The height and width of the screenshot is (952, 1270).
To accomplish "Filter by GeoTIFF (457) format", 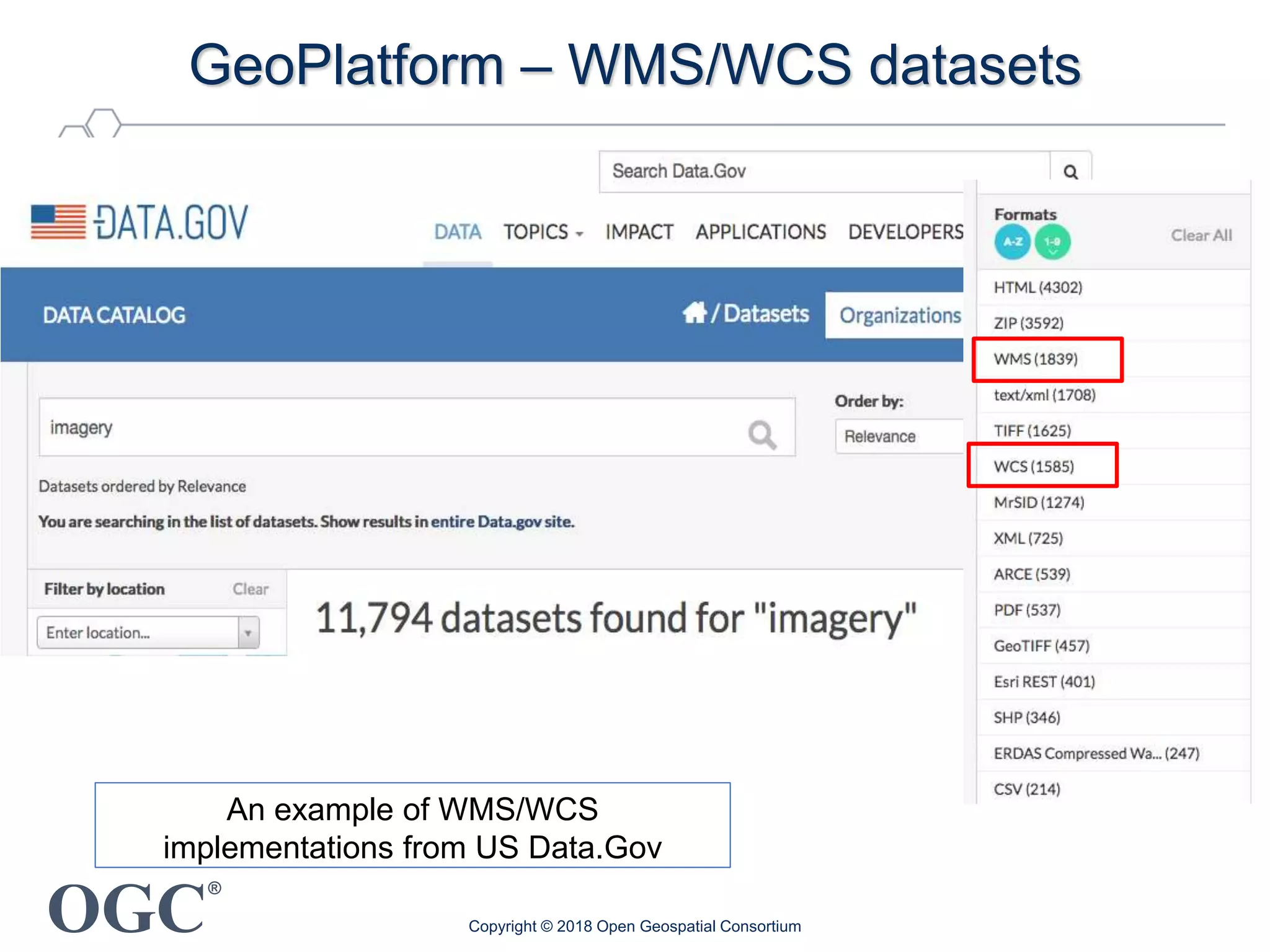I will 1041,646.
